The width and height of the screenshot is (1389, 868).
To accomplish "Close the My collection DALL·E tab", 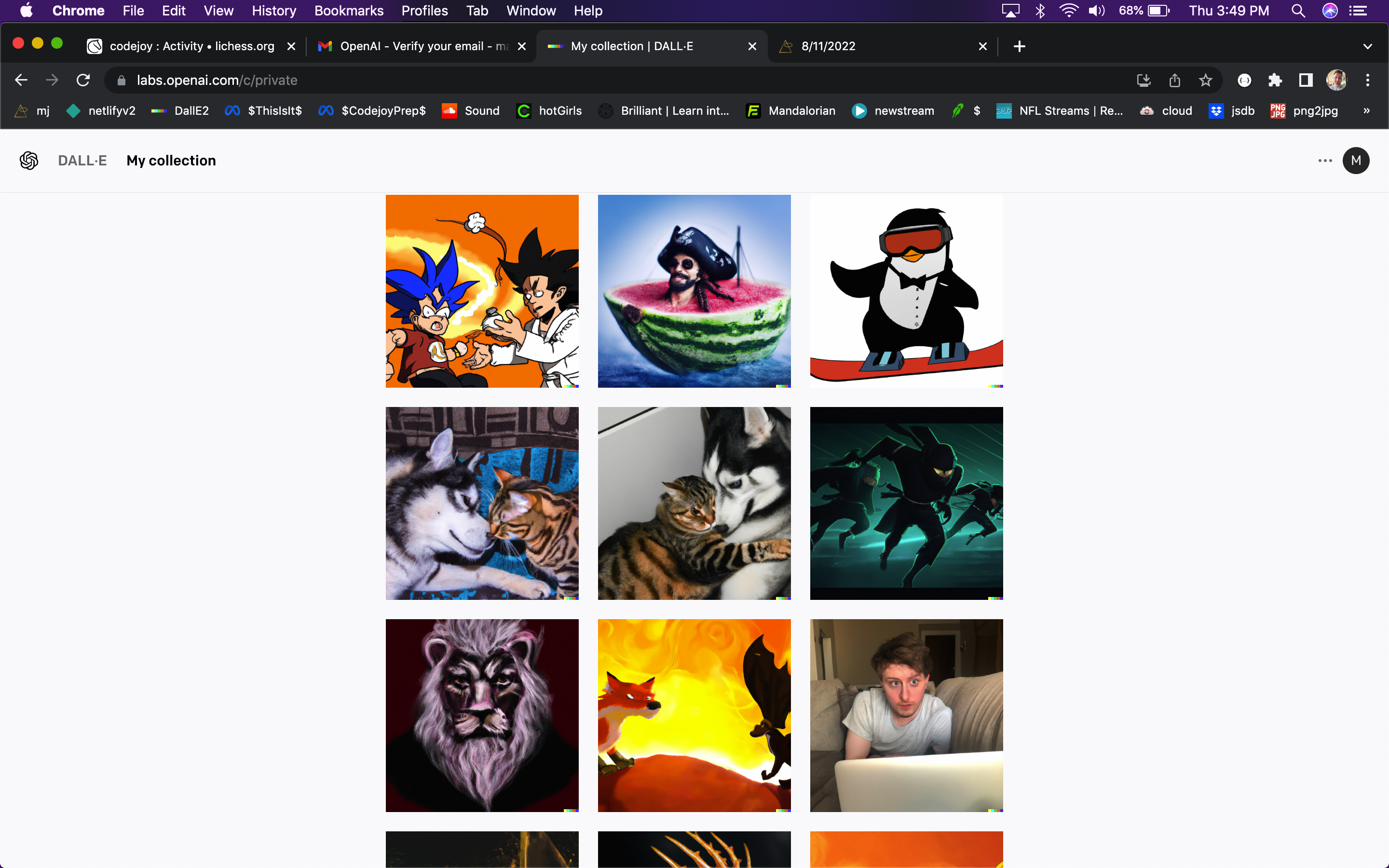I will click(x=752, y=46).
